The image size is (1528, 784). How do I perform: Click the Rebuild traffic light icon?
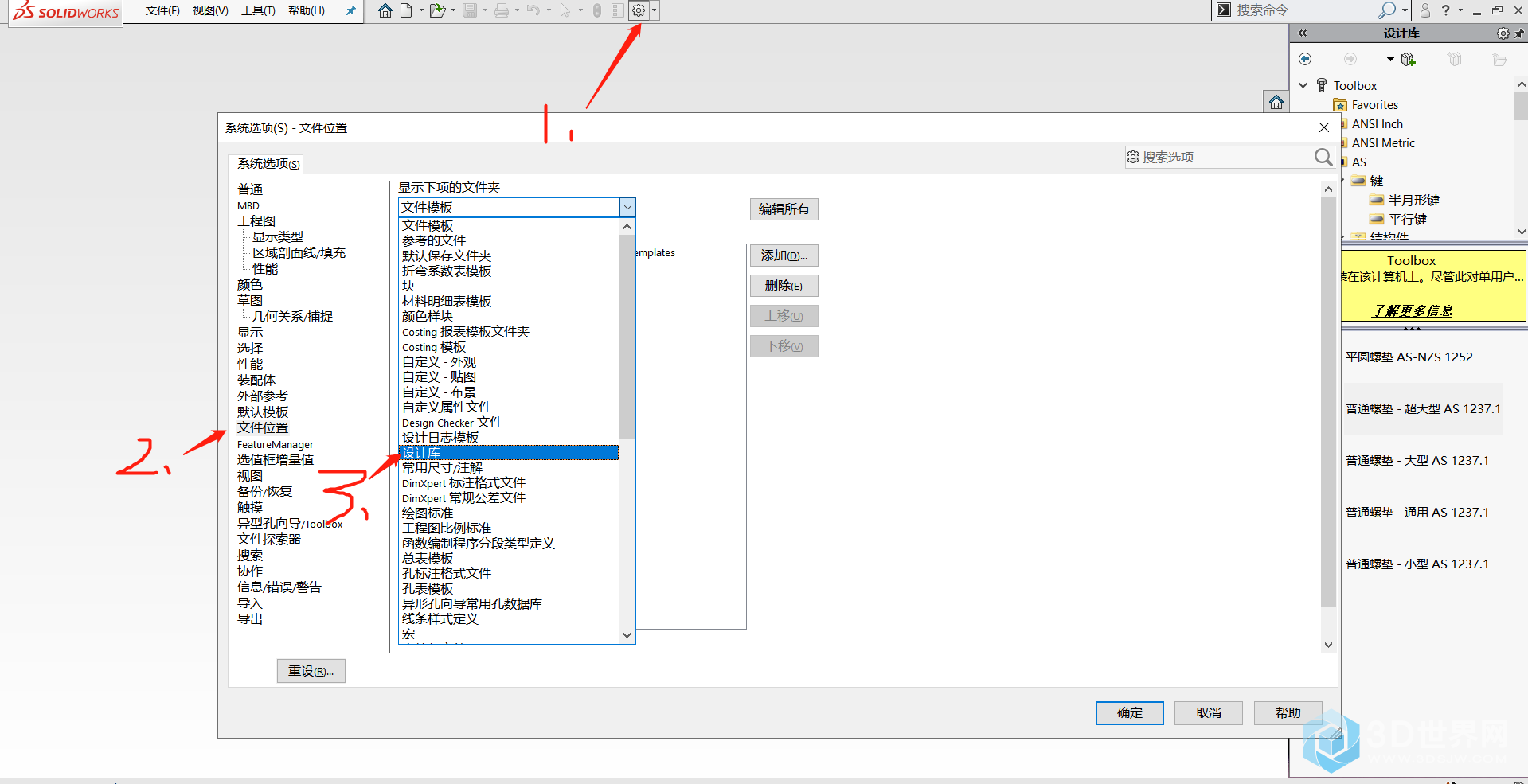pos(597,10)
